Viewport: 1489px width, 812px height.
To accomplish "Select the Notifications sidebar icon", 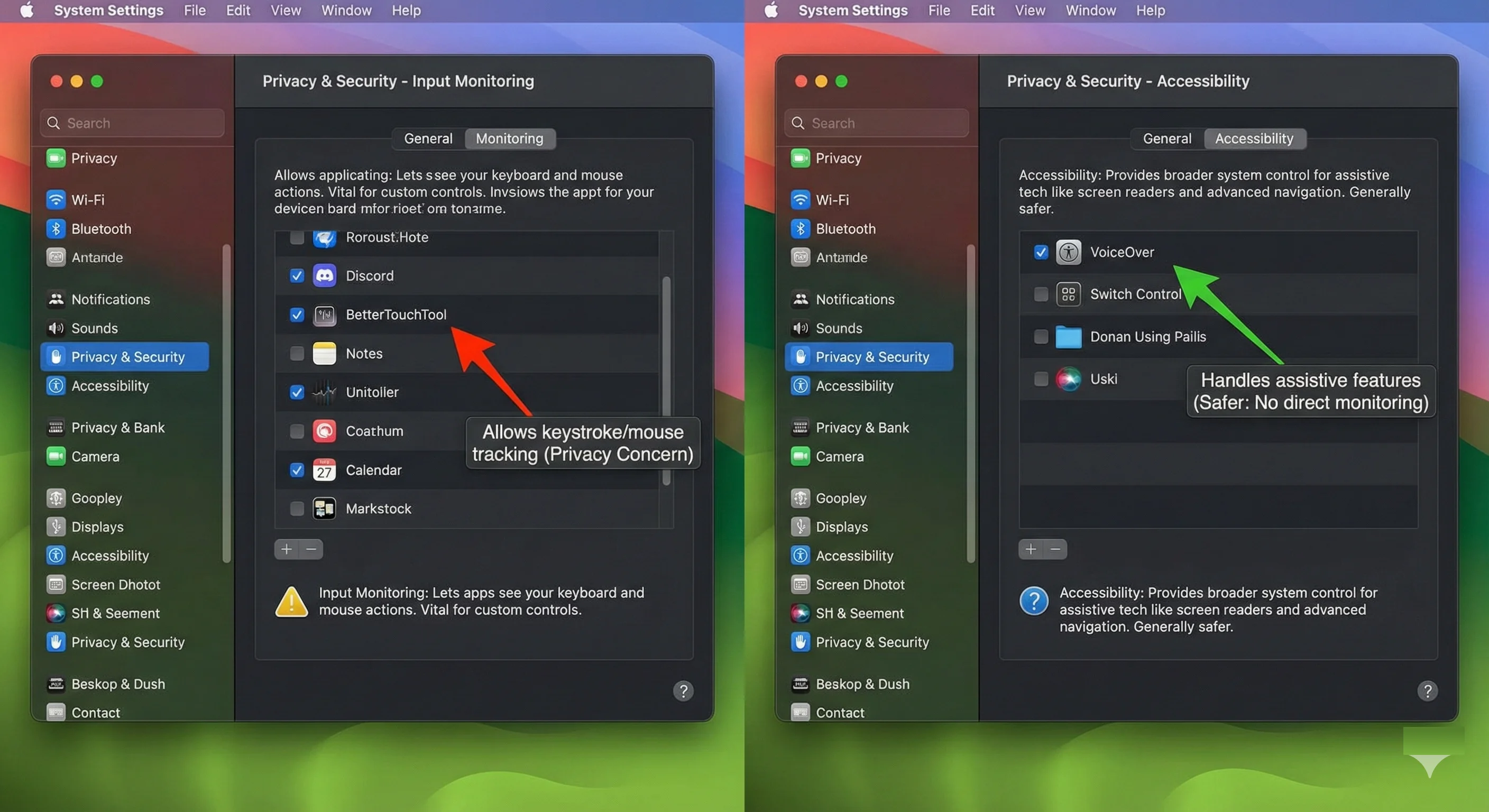I will pyautogui.click(x=56, y=299).
